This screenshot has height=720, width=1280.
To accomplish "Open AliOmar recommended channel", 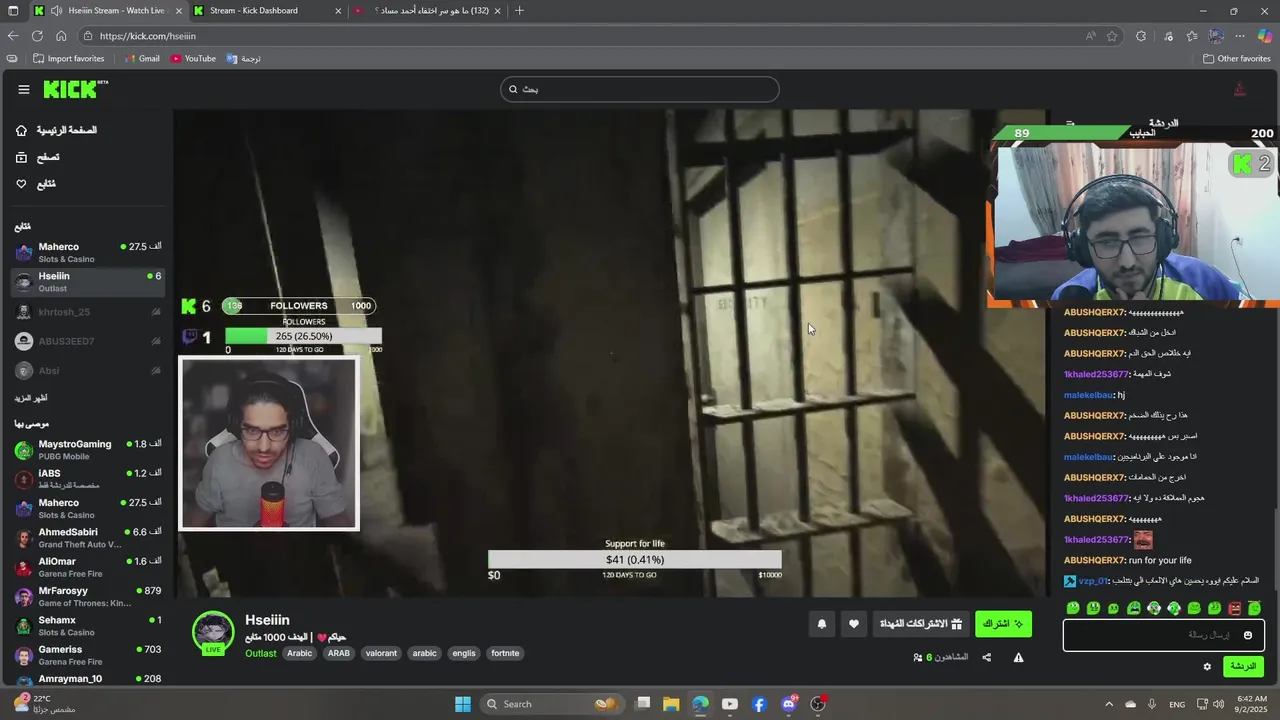I will pyautogui.click(x=88, y=567).
